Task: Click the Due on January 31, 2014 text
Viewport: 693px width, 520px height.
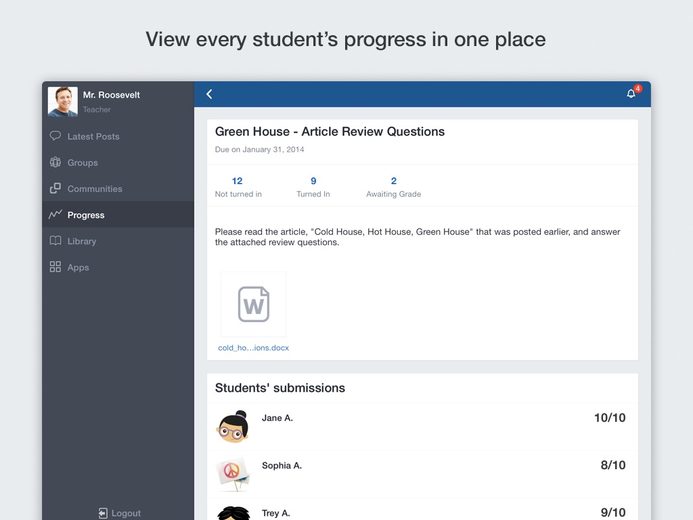Action: pos(259,149)
